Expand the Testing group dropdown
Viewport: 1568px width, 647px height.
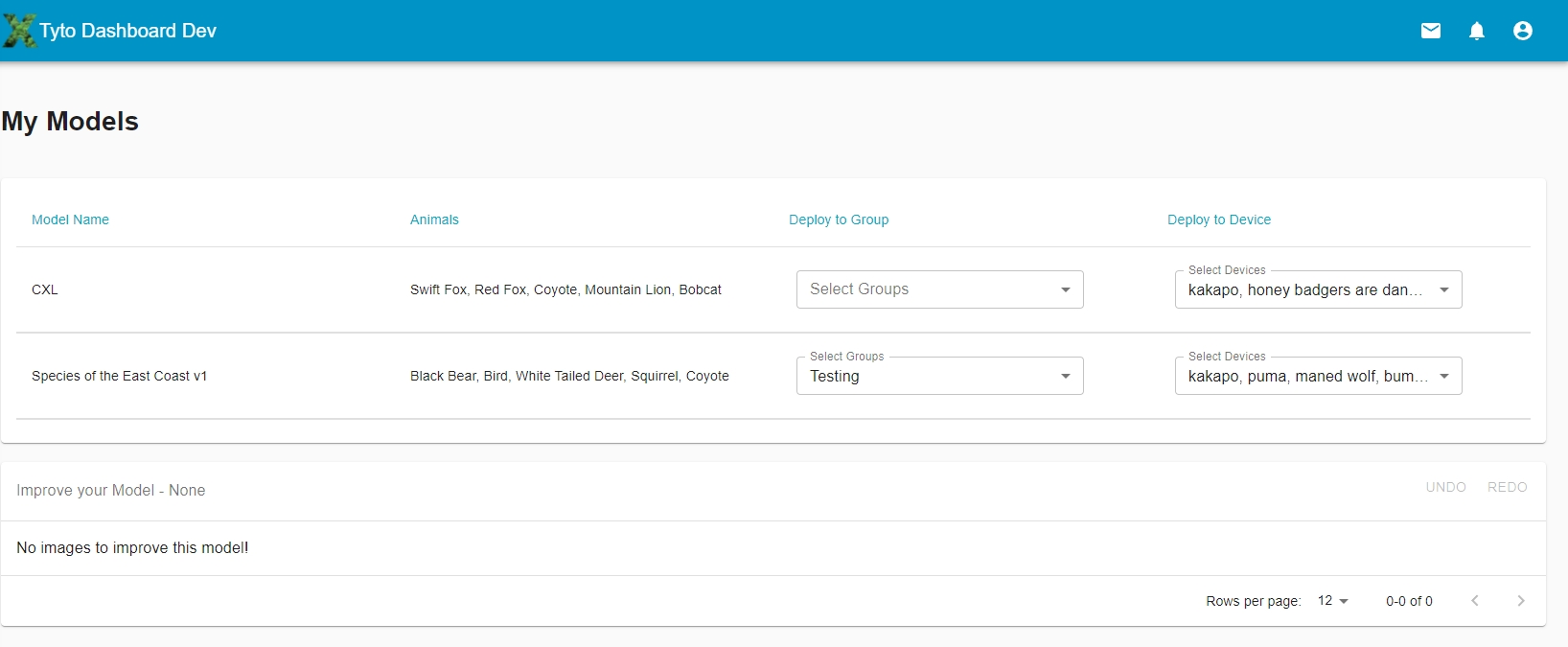[939, 376]
